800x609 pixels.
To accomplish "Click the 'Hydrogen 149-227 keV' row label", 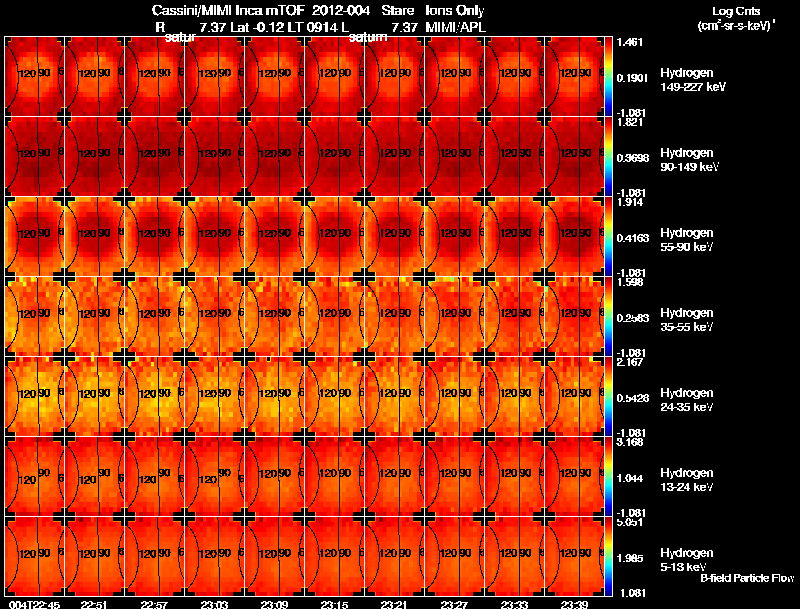I will tap(693, 80).
